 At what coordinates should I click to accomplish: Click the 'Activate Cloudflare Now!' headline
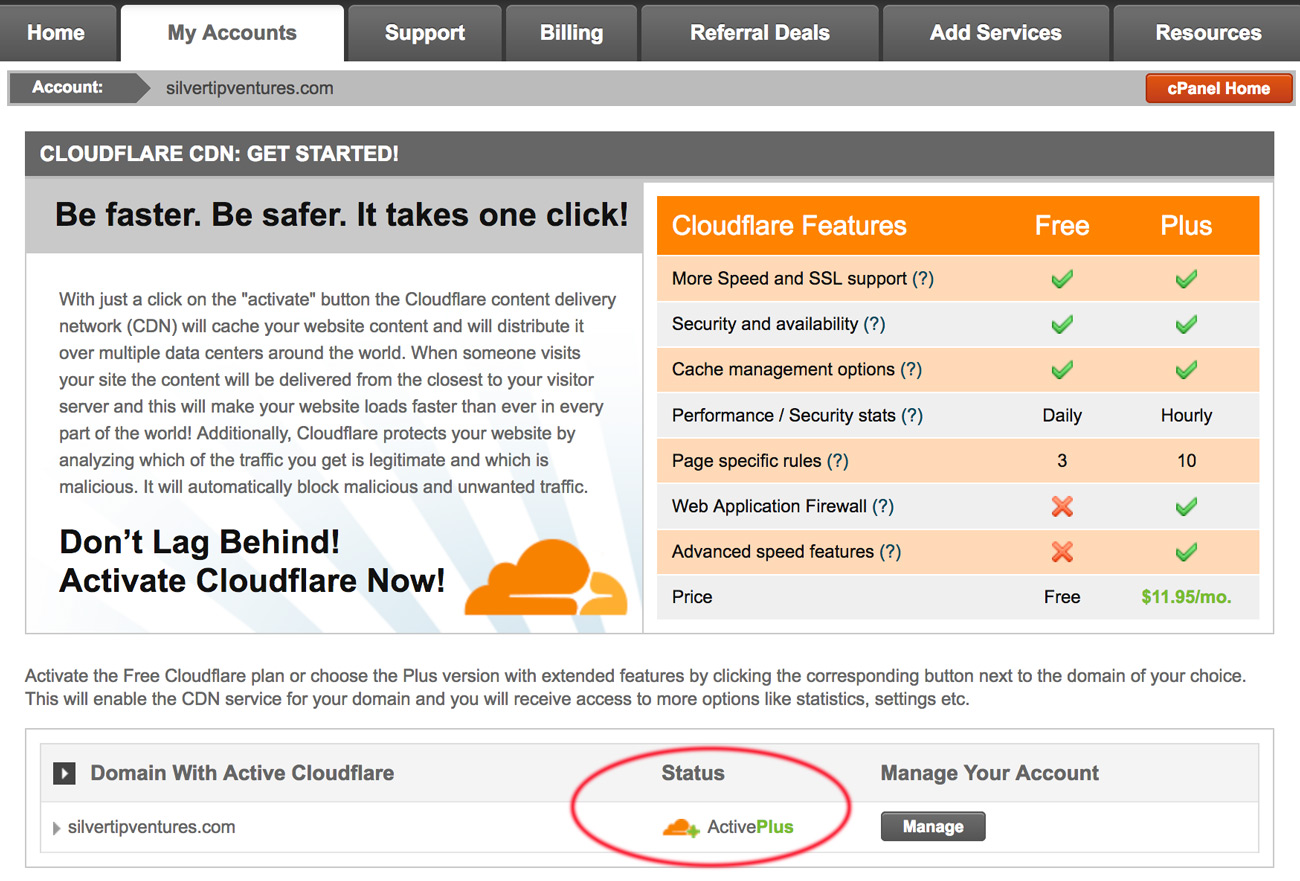[252, 581]
